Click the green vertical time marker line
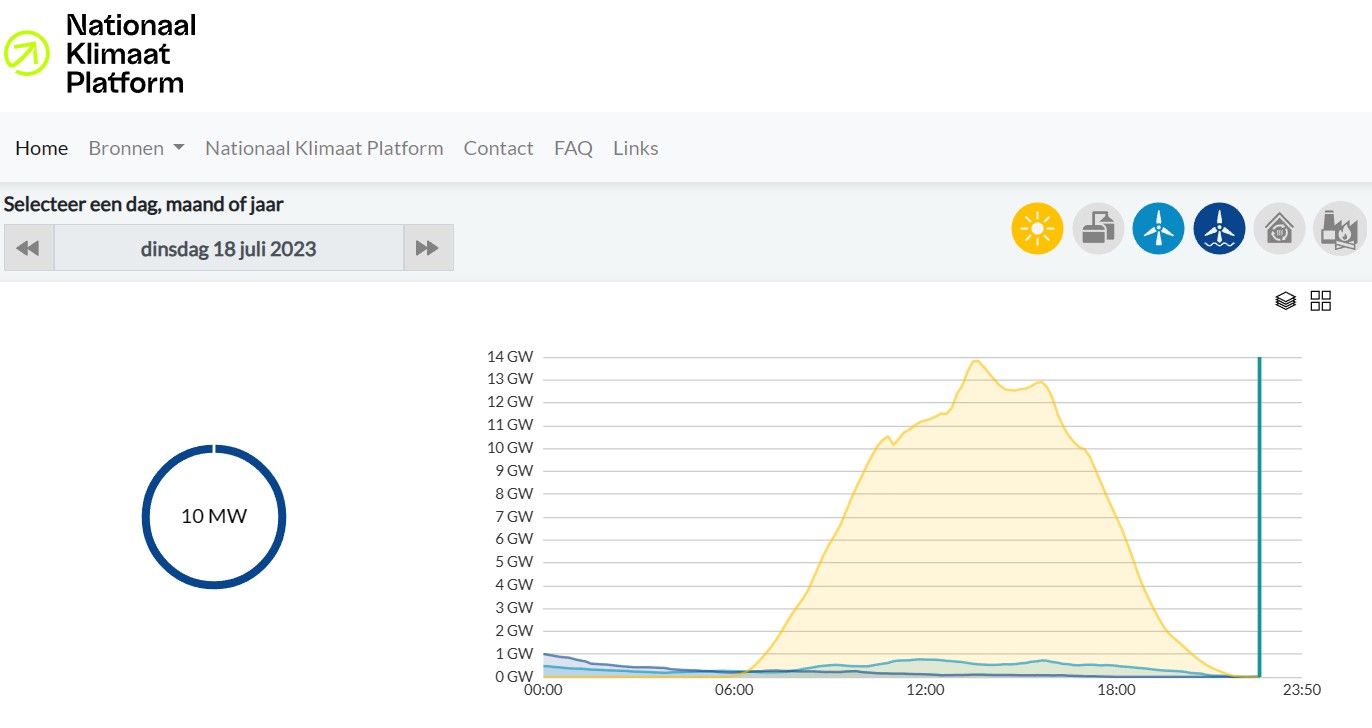1372x728 pixels. 1259,516
